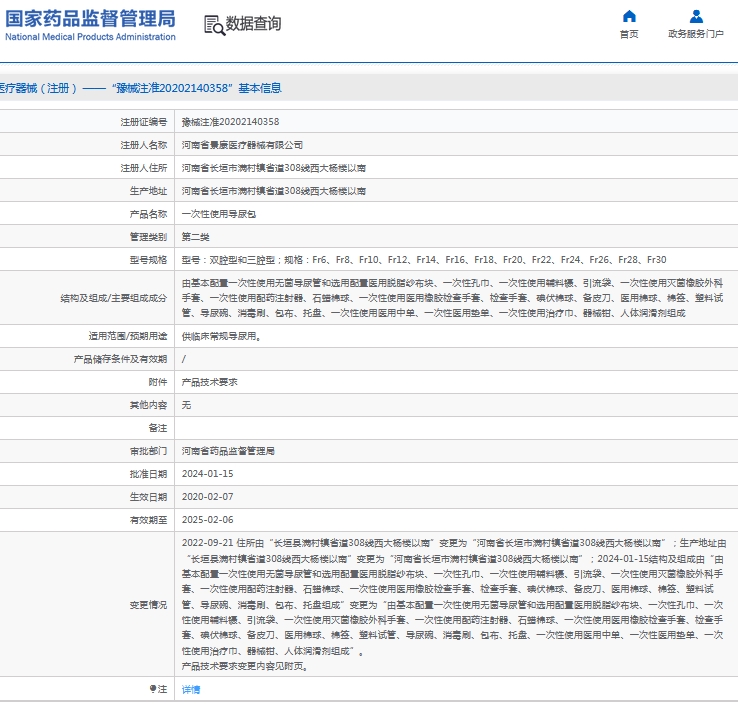738x704 pixels.
Task: Click the home icon labeled 首页
Action: (x=629, y=16)
